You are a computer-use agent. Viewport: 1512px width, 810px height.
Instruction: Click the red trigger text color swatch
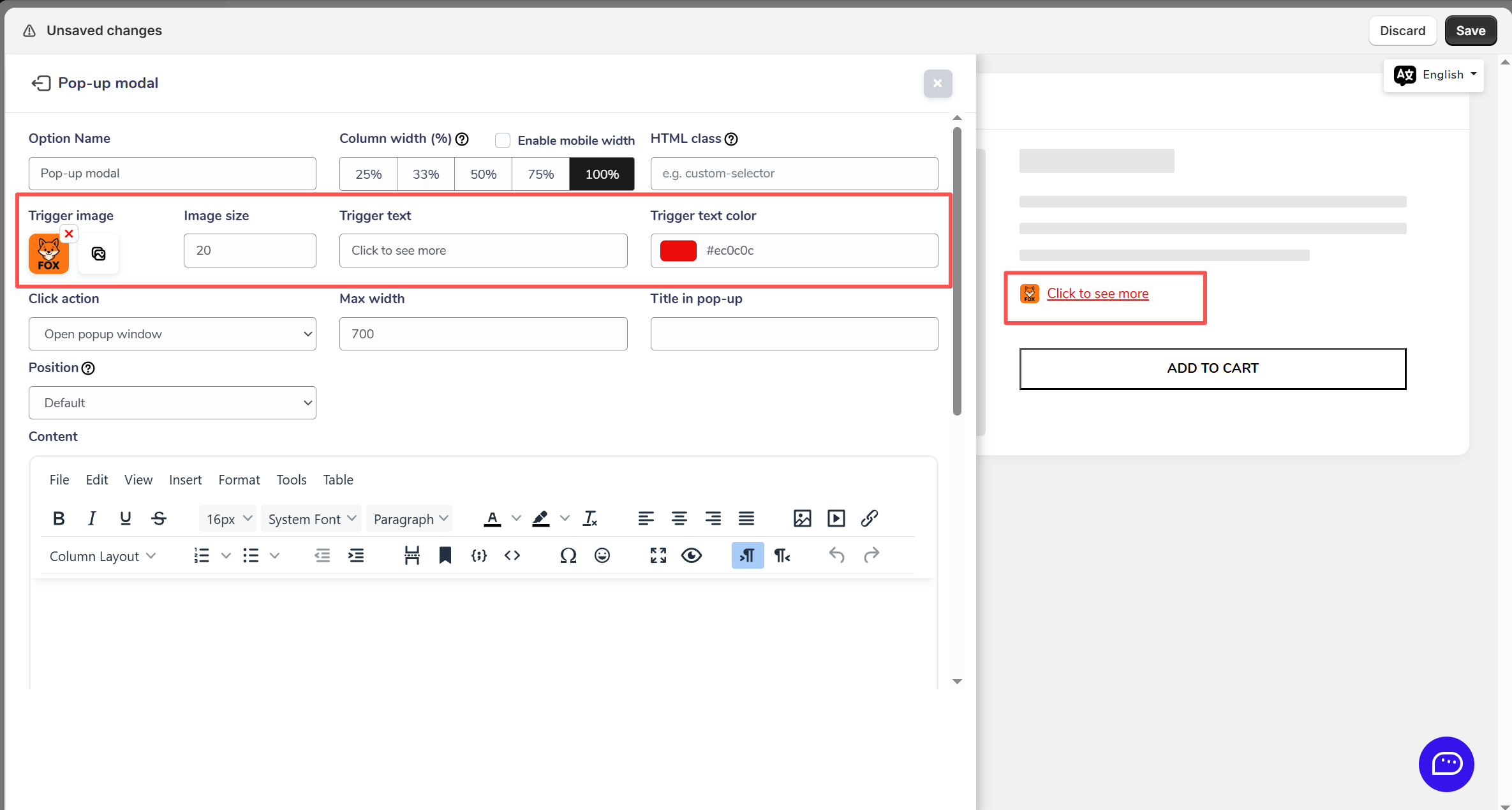tap(678, 250)
